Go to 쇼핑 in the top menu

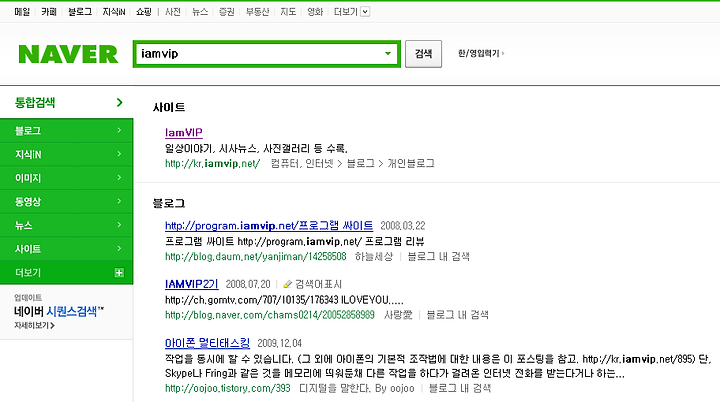click(x=144, y=12)
